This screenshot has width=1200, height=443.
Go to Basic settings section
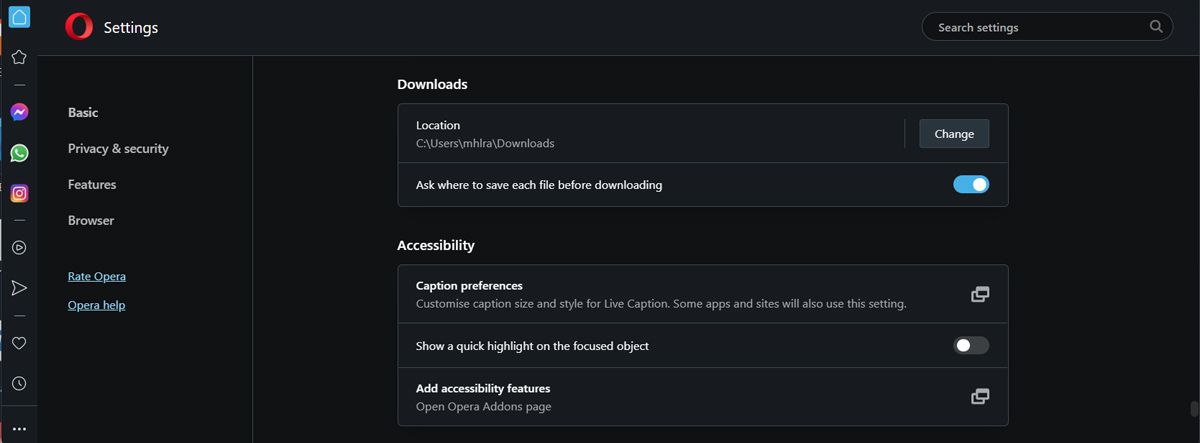[83, 113]
